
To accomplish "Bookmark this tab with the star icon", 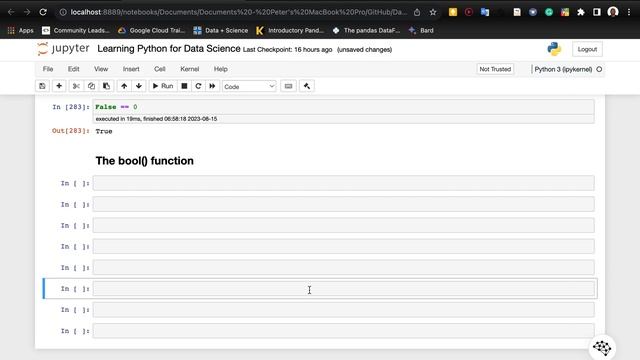I will [433, 12].
